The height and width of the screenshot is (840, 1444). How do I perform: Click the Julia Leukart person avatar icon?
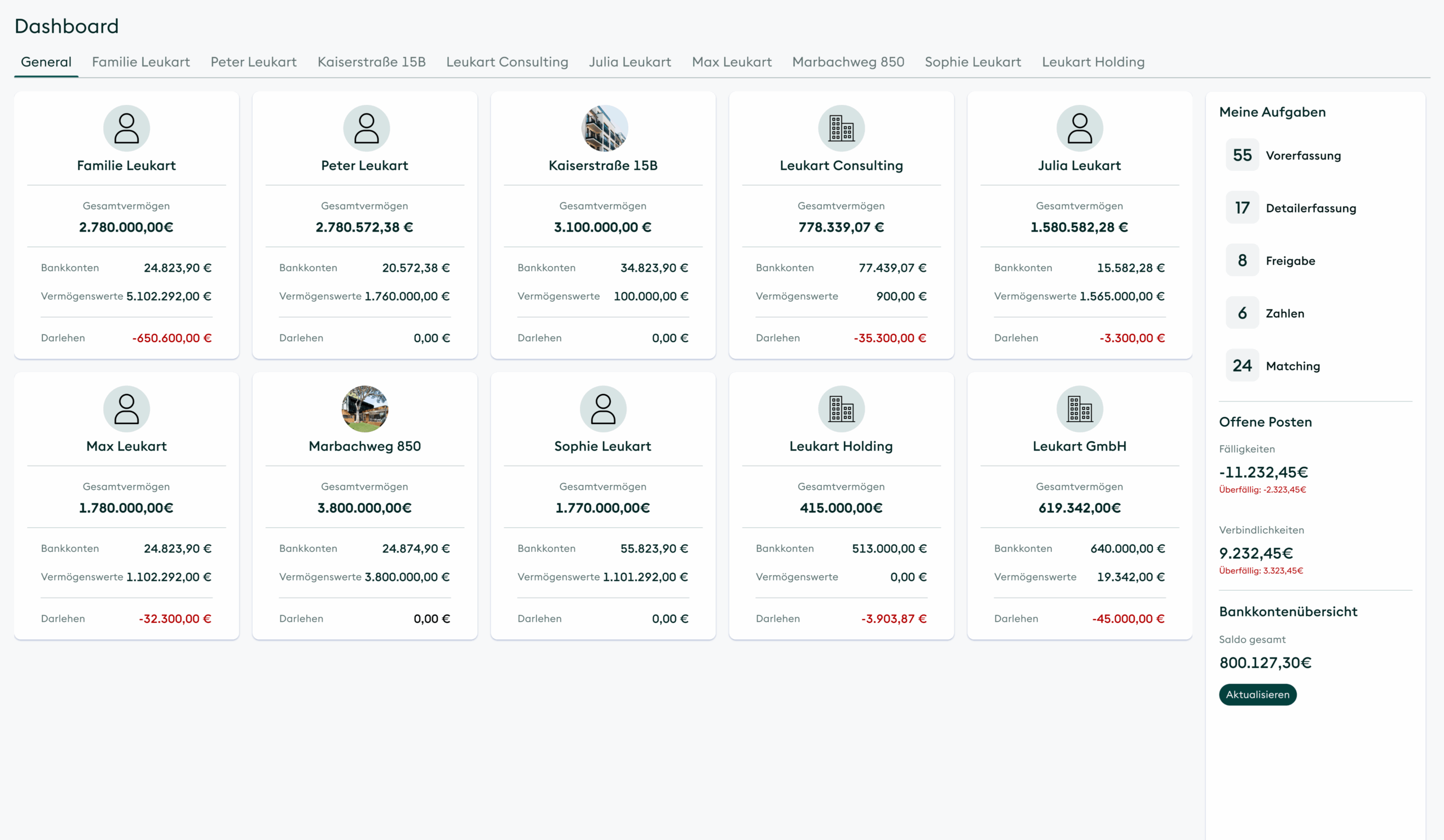coord(1080,129)
